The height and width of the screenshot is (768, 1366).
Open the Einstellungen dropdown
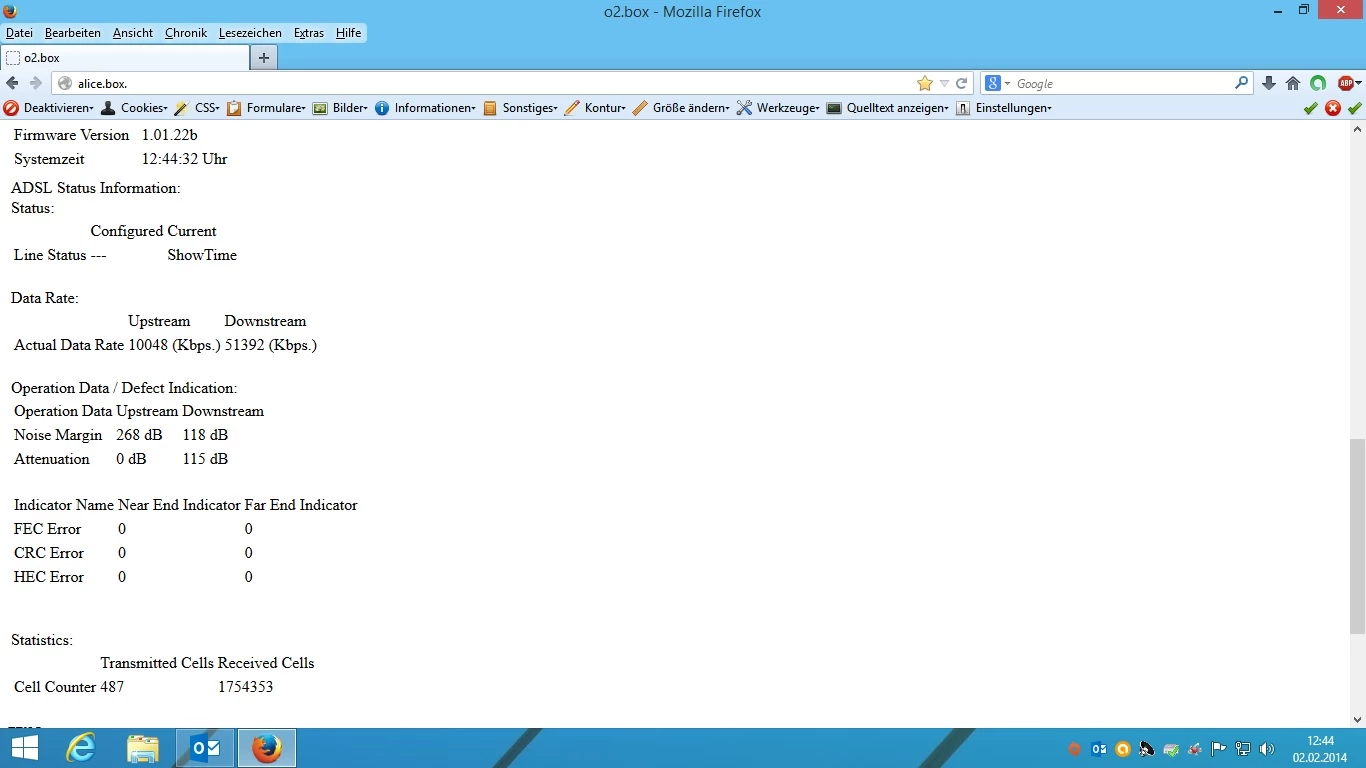(1004, 108)
